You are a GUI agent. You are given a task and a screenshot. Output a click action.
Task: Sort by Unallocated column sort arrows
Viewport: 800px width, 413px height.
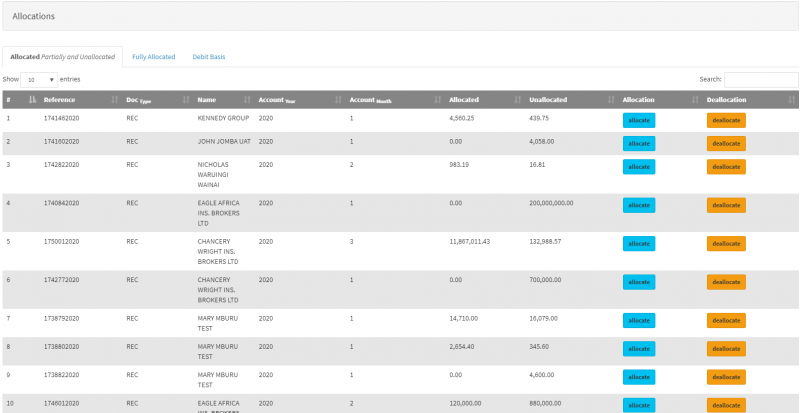pyautogui.click(x=611, y=100)
